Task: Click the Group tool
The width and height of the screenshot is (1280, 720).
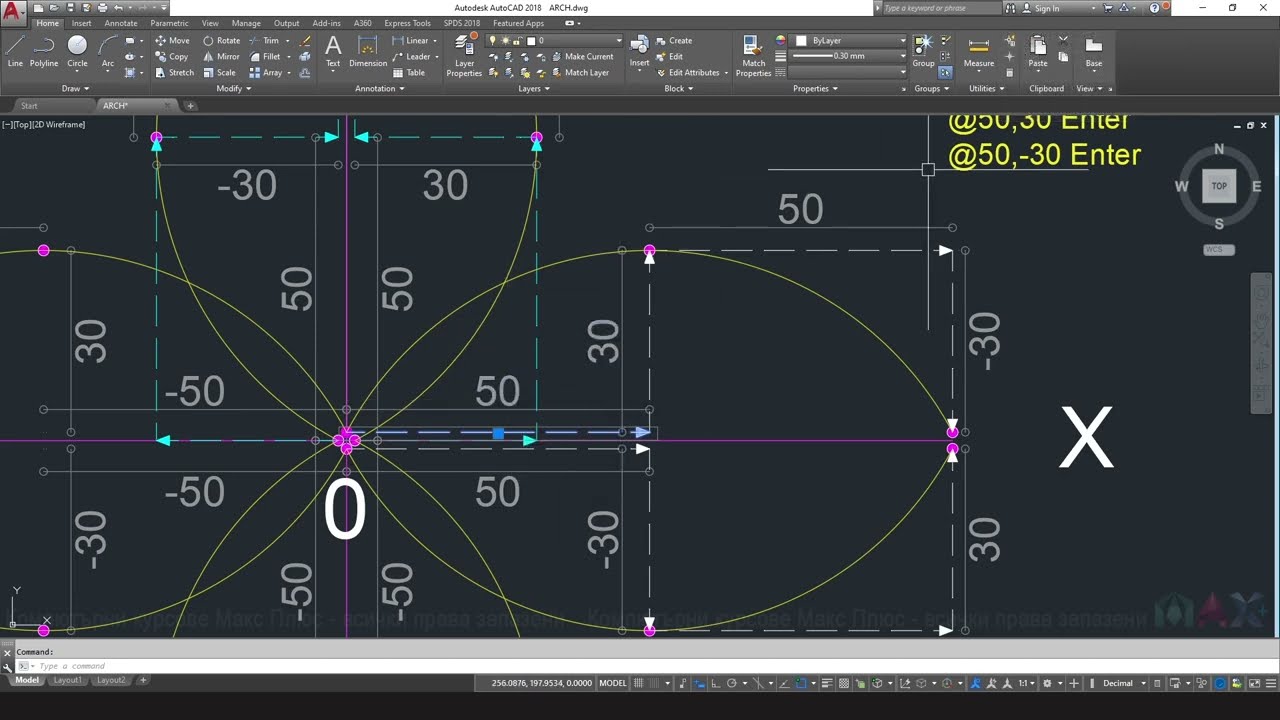Action: click(x=923, y=51)
